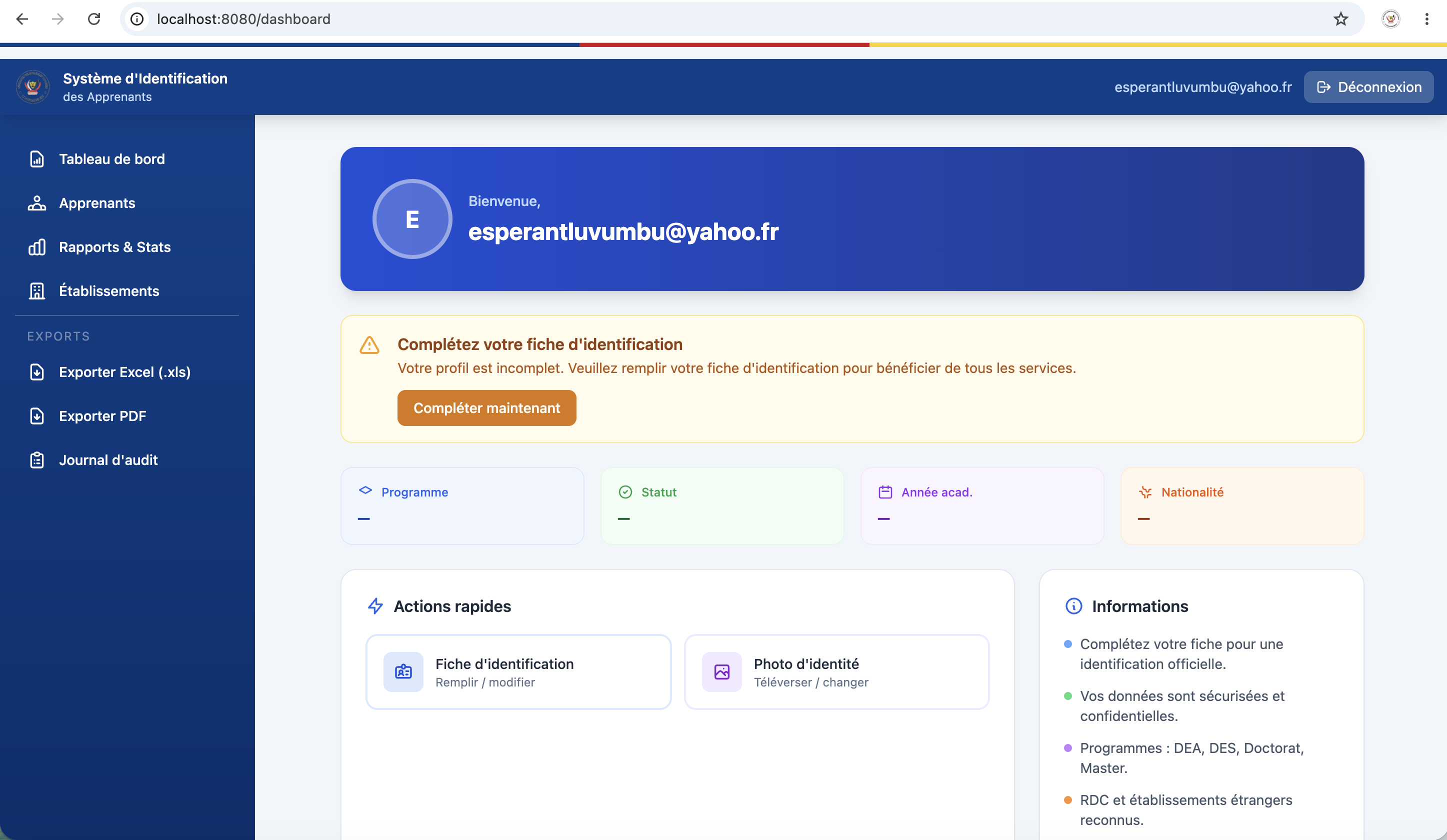Open the Apprenants section

click(x=127, y=202)
